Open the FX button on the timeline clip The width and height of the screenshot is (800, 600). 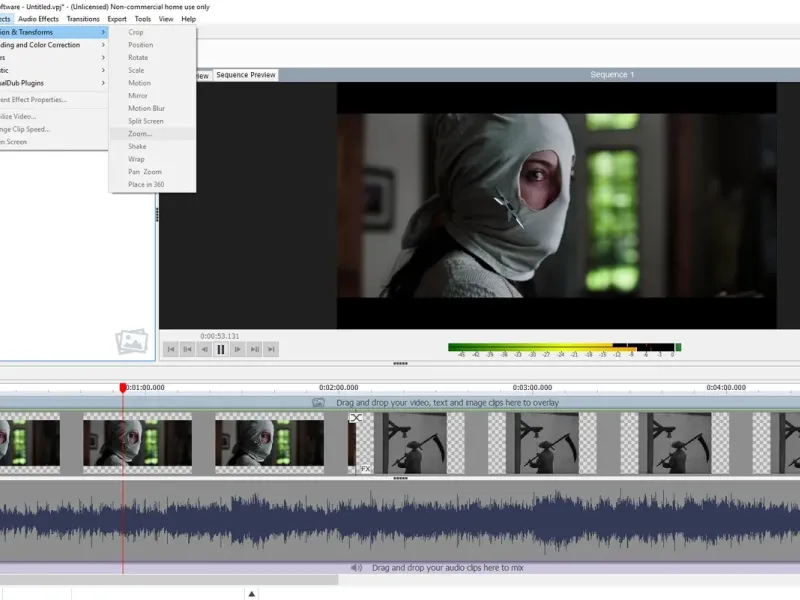click(x=365, y=468)
